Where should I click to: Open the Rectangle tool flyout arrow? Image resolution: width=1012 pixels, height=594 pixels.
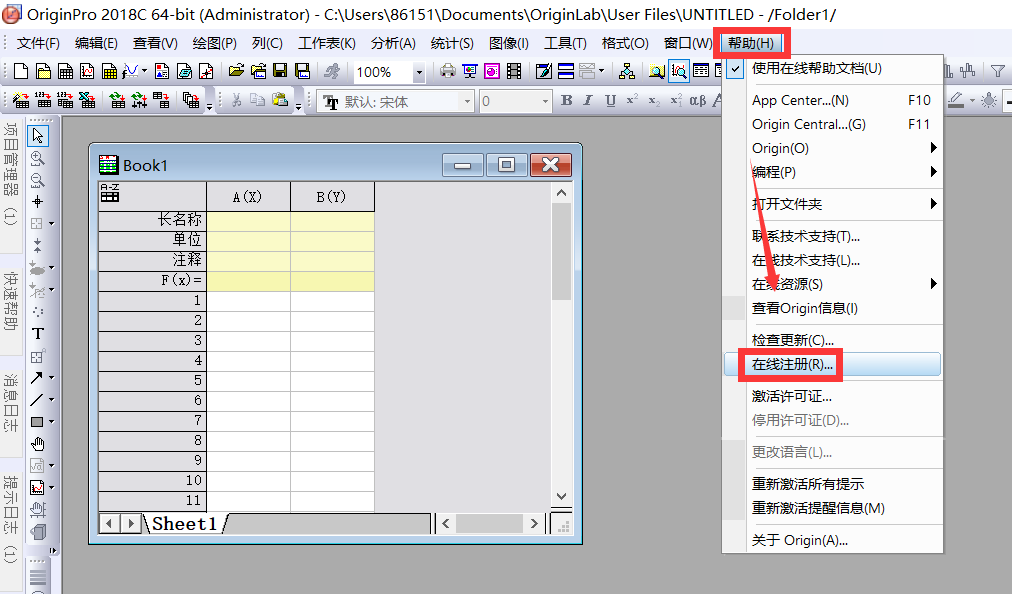52,422
